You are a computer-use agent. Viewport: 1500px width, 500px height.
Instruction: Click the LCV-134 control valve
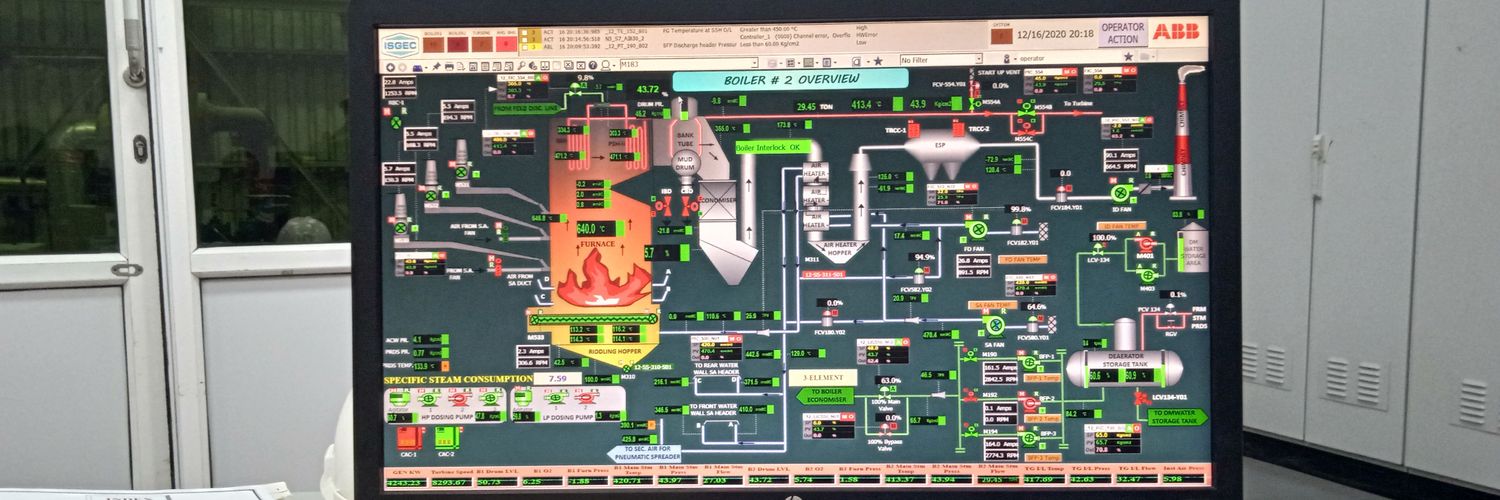pos(1097,249)
